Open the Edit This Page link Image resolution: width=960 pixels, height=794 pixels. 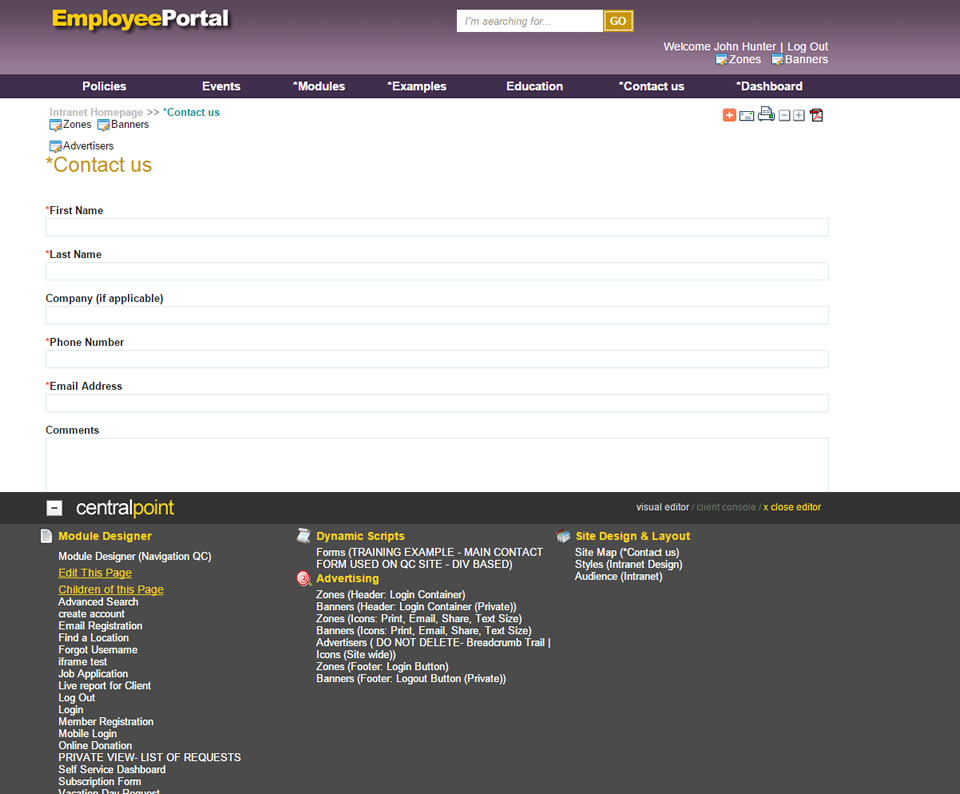95,573
